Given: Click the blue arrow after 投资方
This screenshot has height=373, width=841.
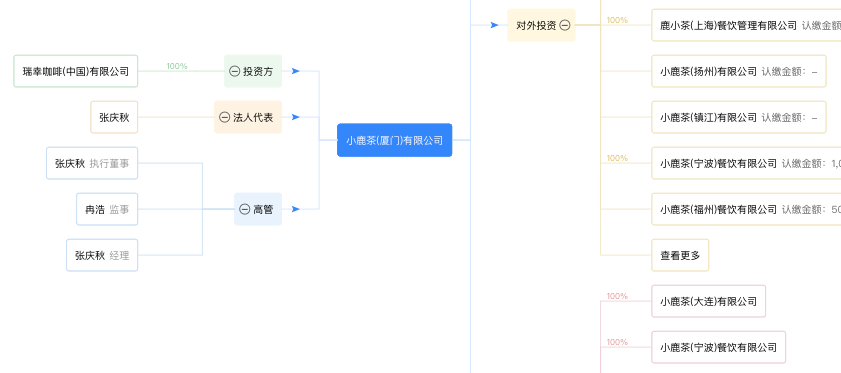Looking at the screenshot, I should click(x=296, y=71).
